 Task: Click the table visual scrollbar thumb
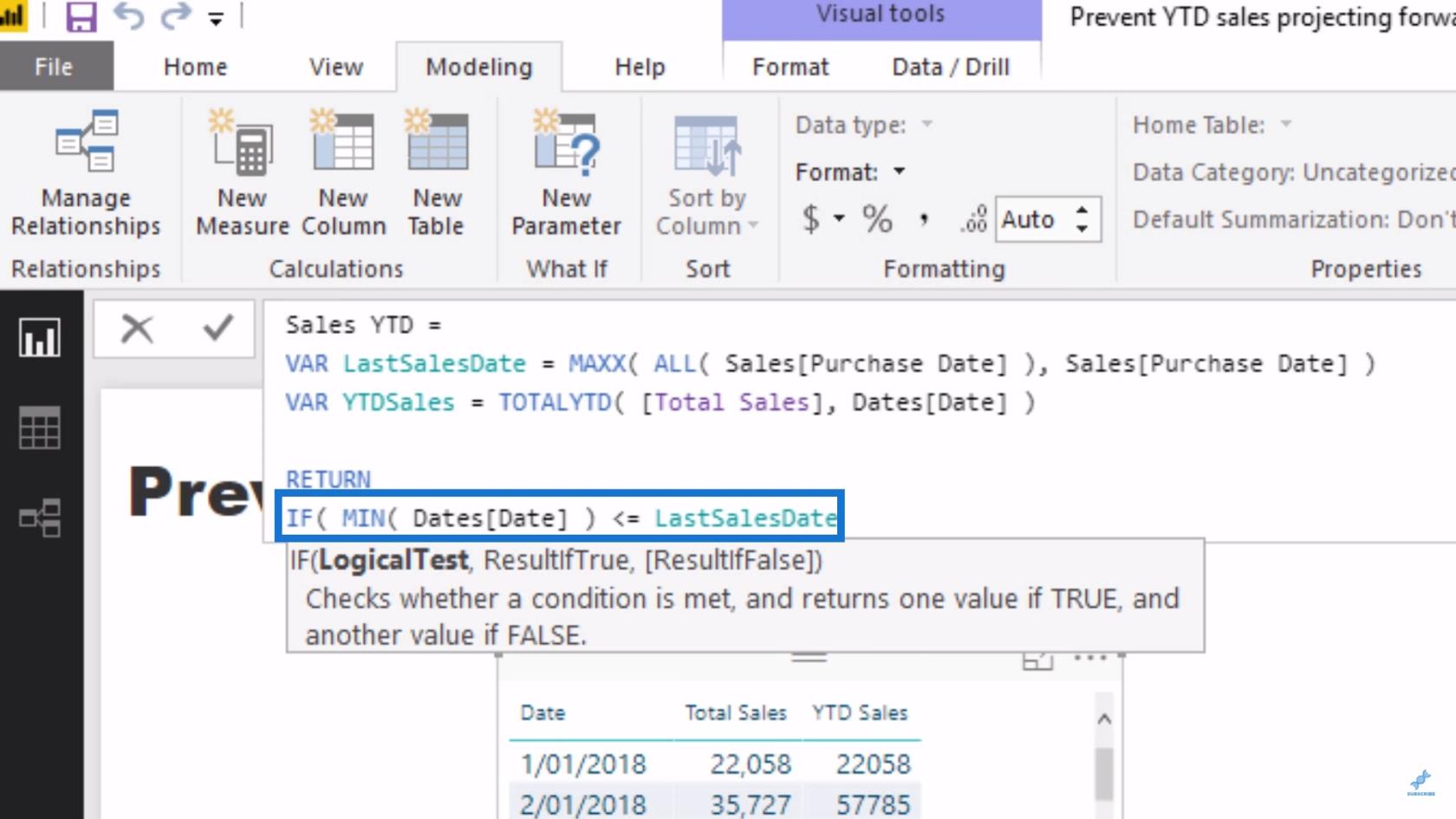pyautogui.click(x=1104, y=773)
